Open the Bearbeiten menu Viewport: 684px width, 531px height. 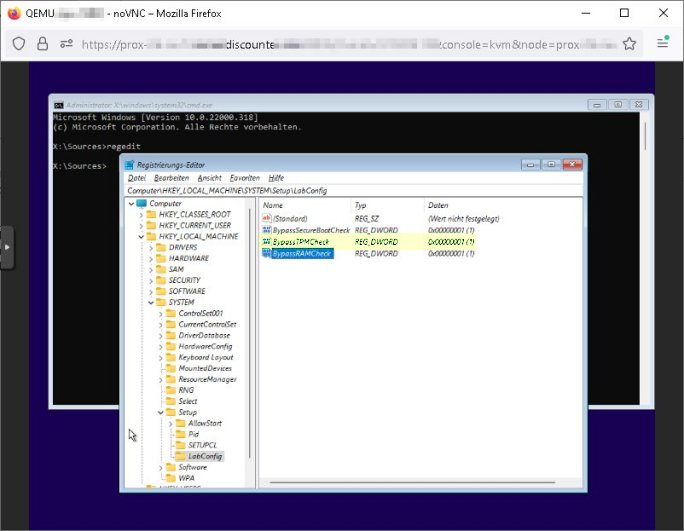click(171, 178)
